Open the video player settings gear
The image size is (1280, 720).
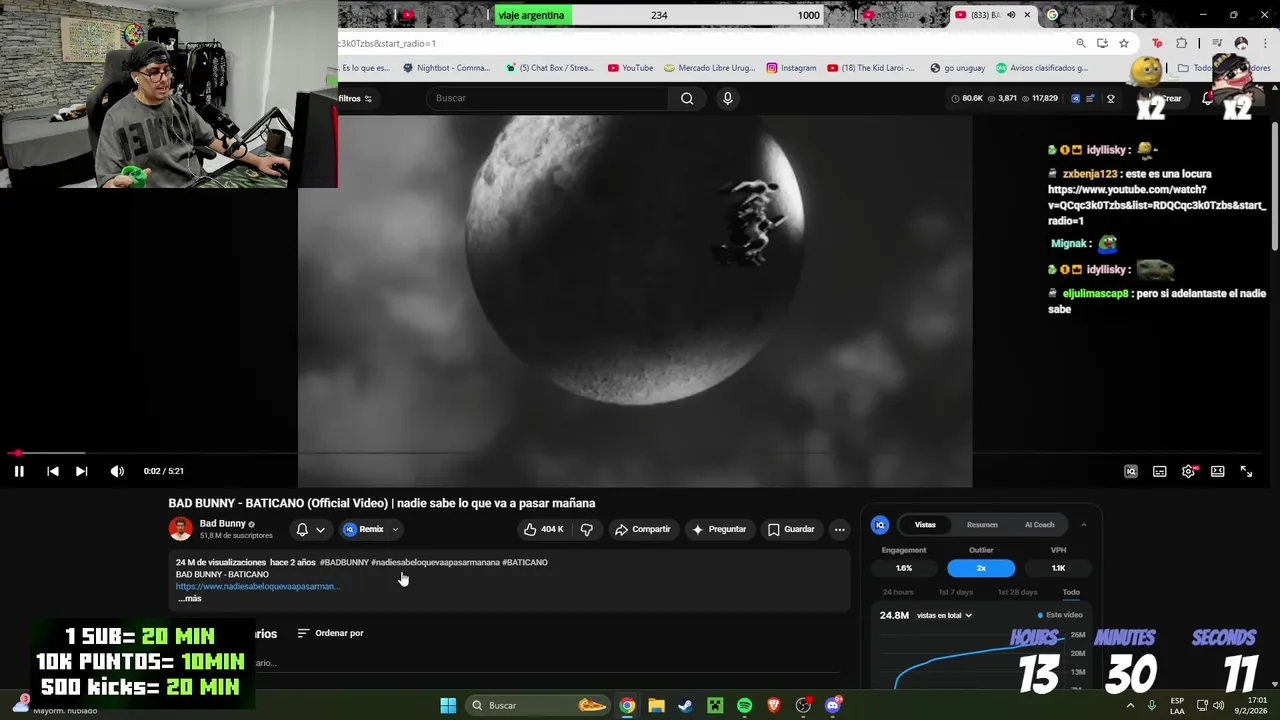click(1188, 471)
